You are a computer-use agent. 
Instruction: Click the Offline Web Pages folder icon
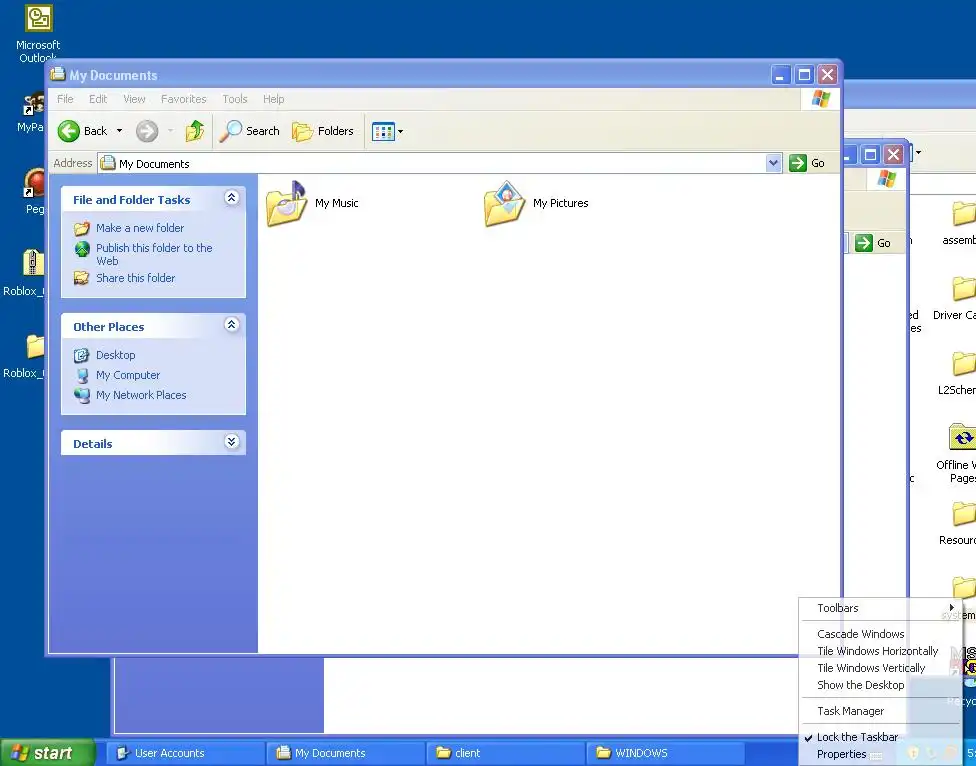pos(962,437)
